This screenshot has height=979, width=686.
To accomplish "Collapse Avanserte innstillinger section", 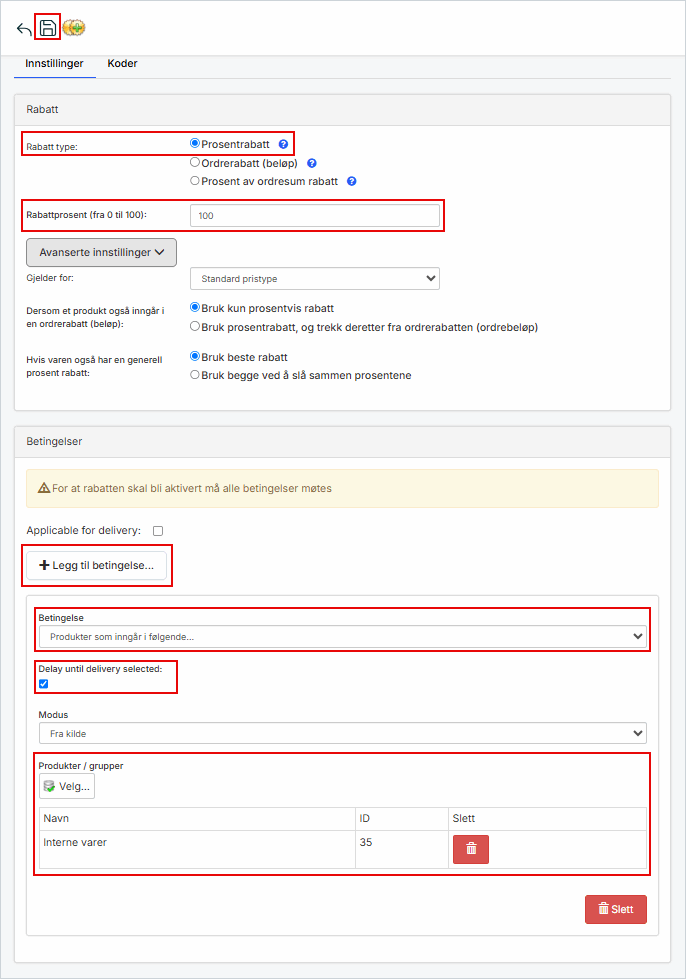I will click(x=100, y=252).
